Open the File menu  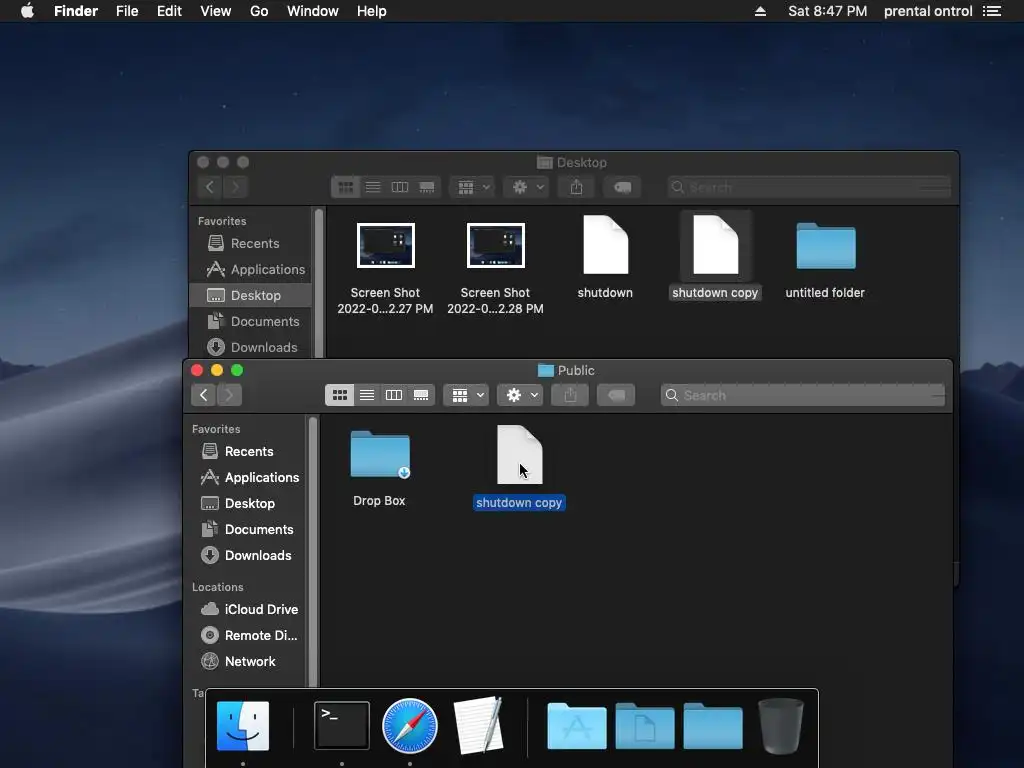point(127,11)
